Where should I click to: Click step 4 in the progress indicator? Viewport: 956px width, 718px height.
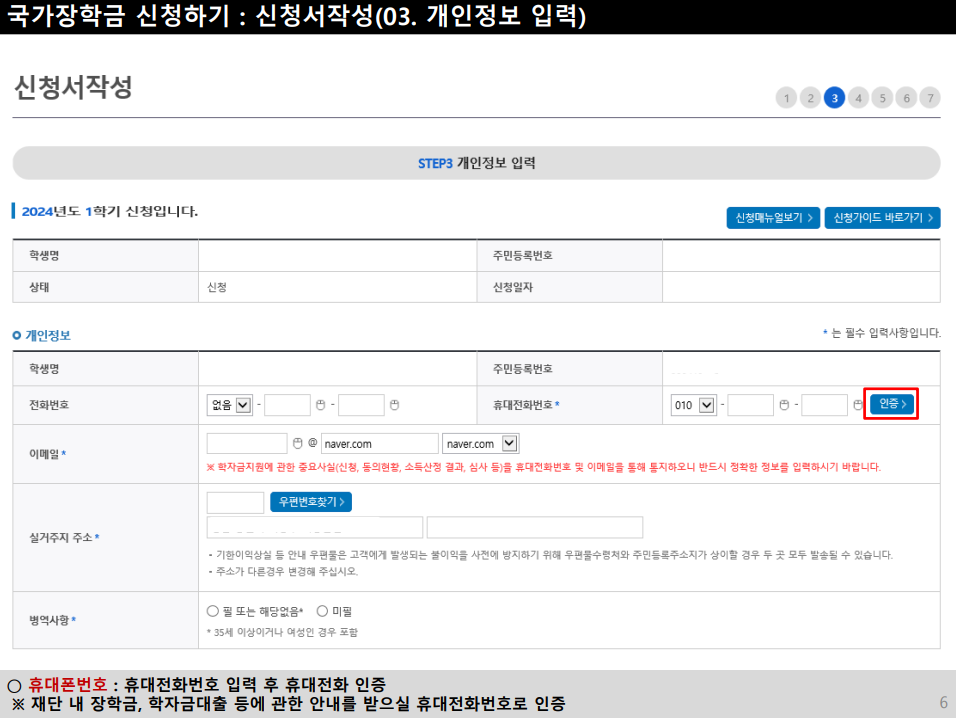[x=858, y=97]
